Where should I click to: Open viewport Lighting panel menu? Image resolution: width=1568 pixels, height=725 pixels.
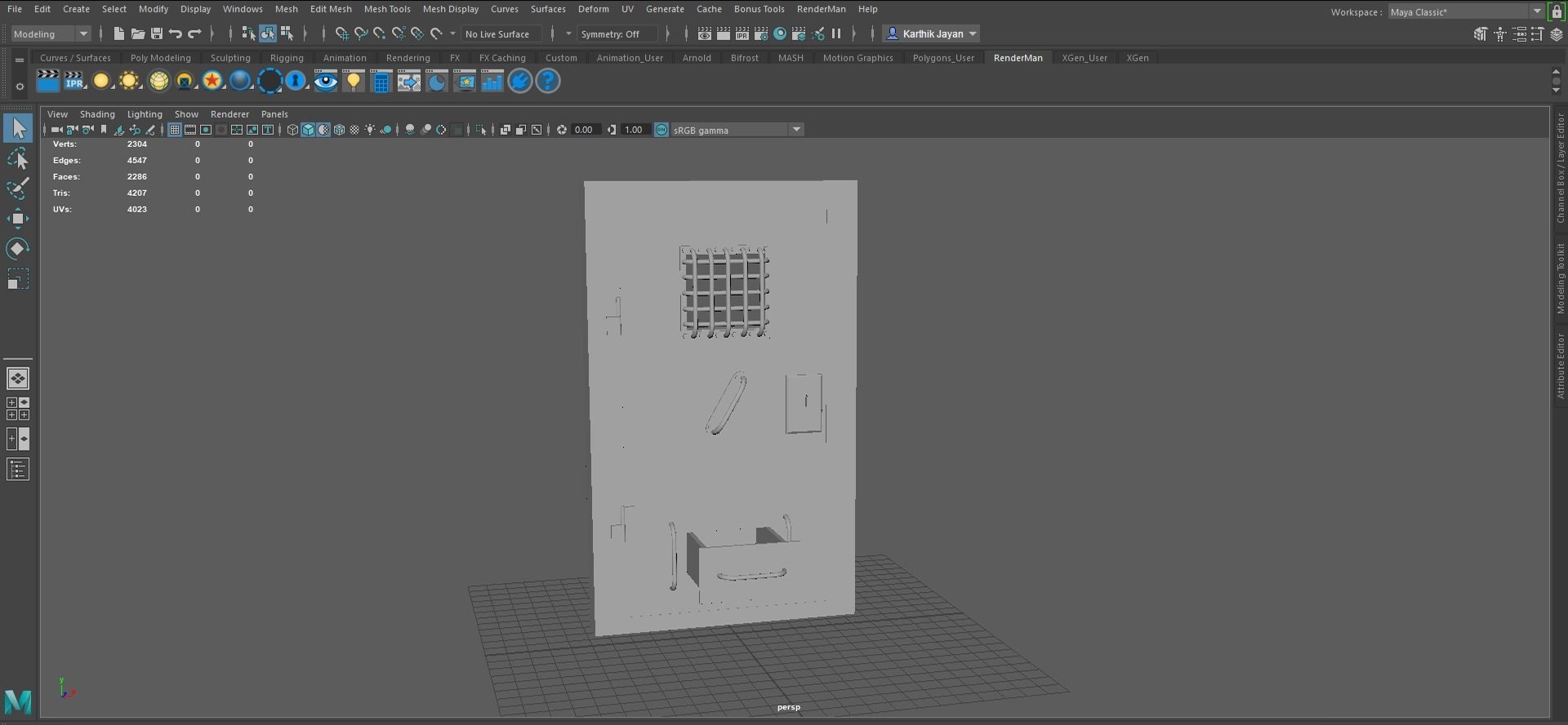pyautogui.click(x=145, y=114)
